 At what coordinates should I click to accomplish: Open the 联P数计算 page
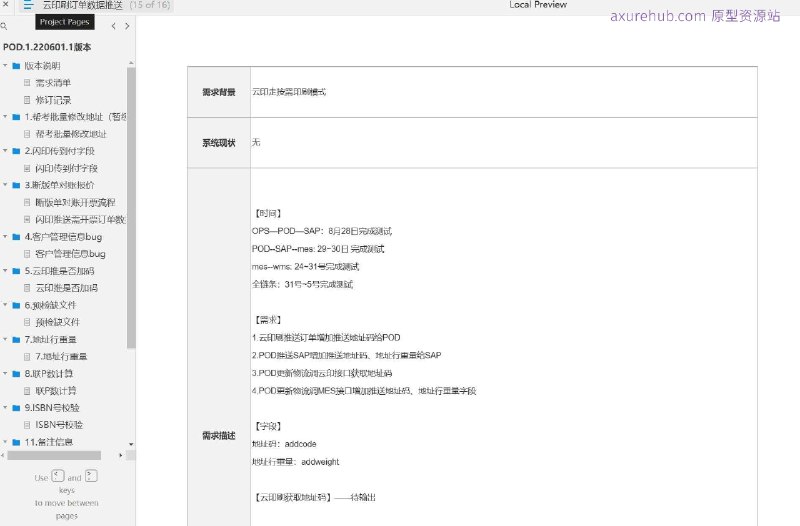pos(56,390)
